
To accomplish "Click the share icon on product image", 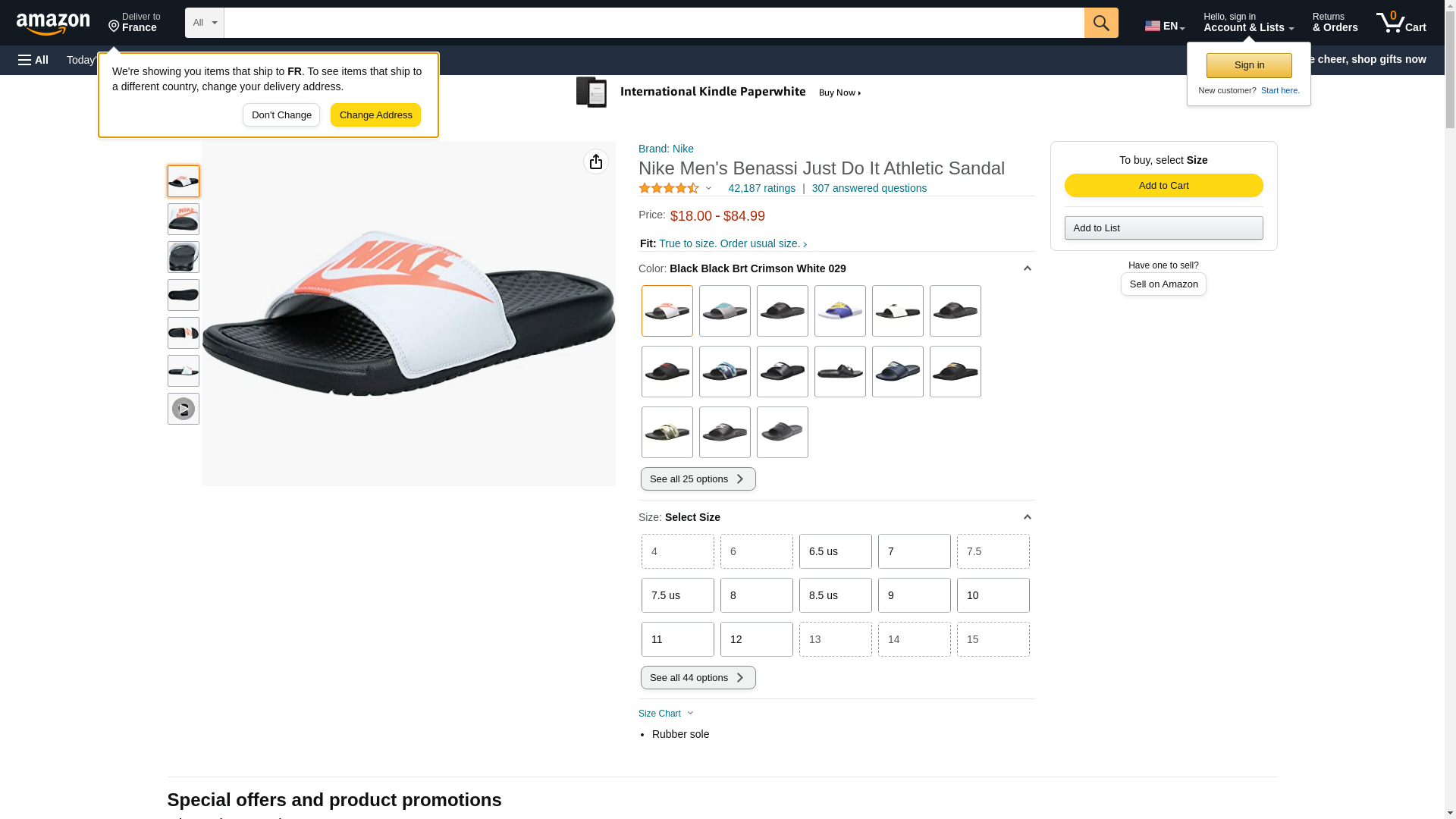I will click(x=596, y=162).
